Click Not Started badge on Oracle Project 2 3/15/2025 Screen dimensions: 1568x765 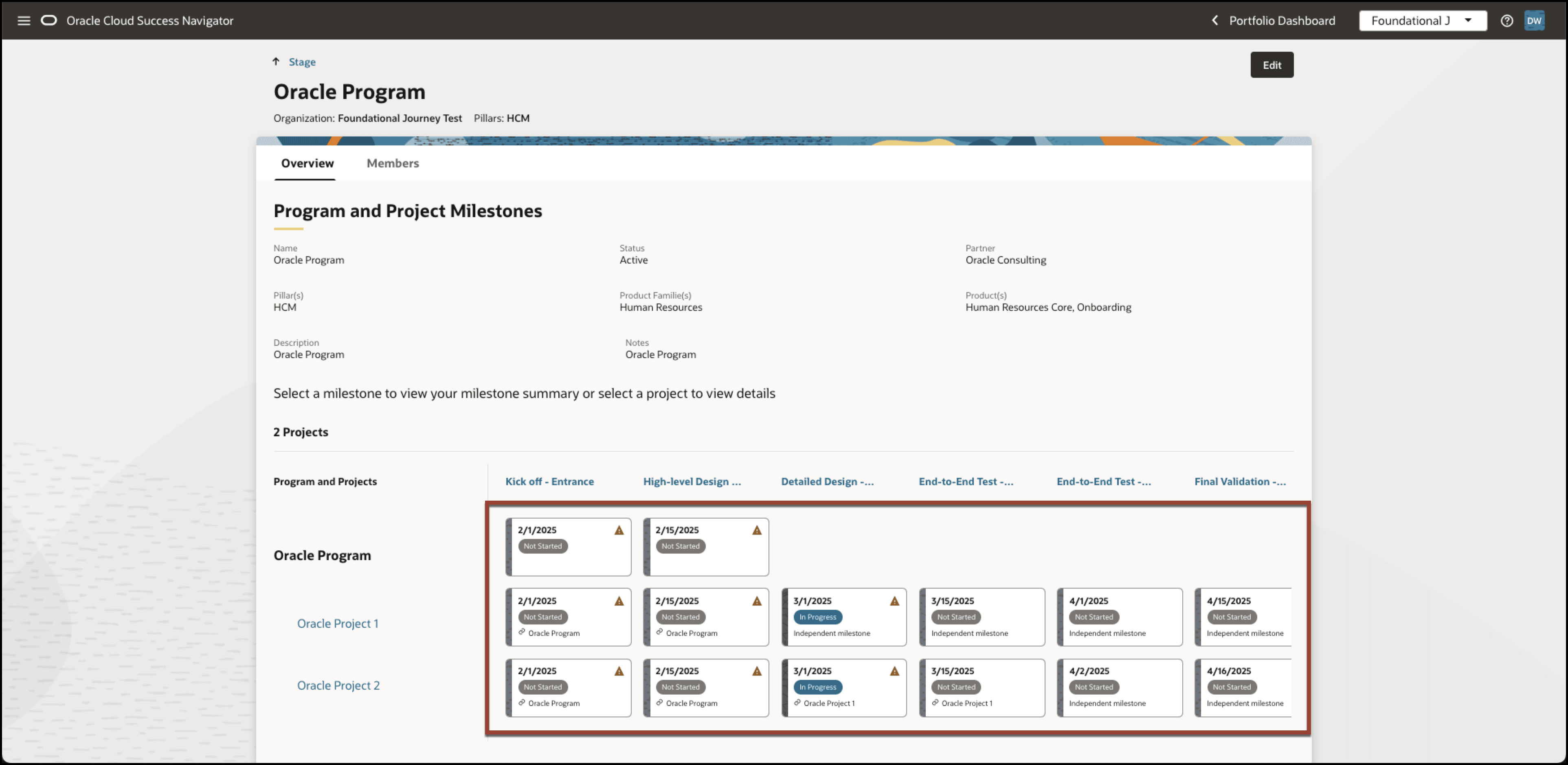coord(955,686)
